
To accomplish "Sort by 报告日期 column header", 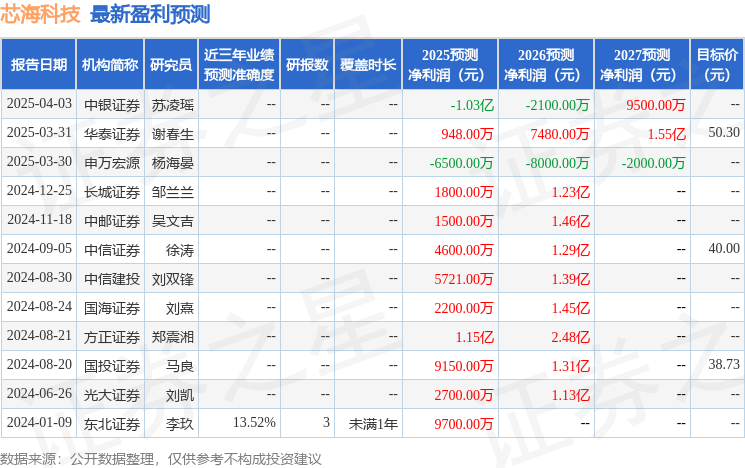I will pyautogui.click(x=39, y=65).
